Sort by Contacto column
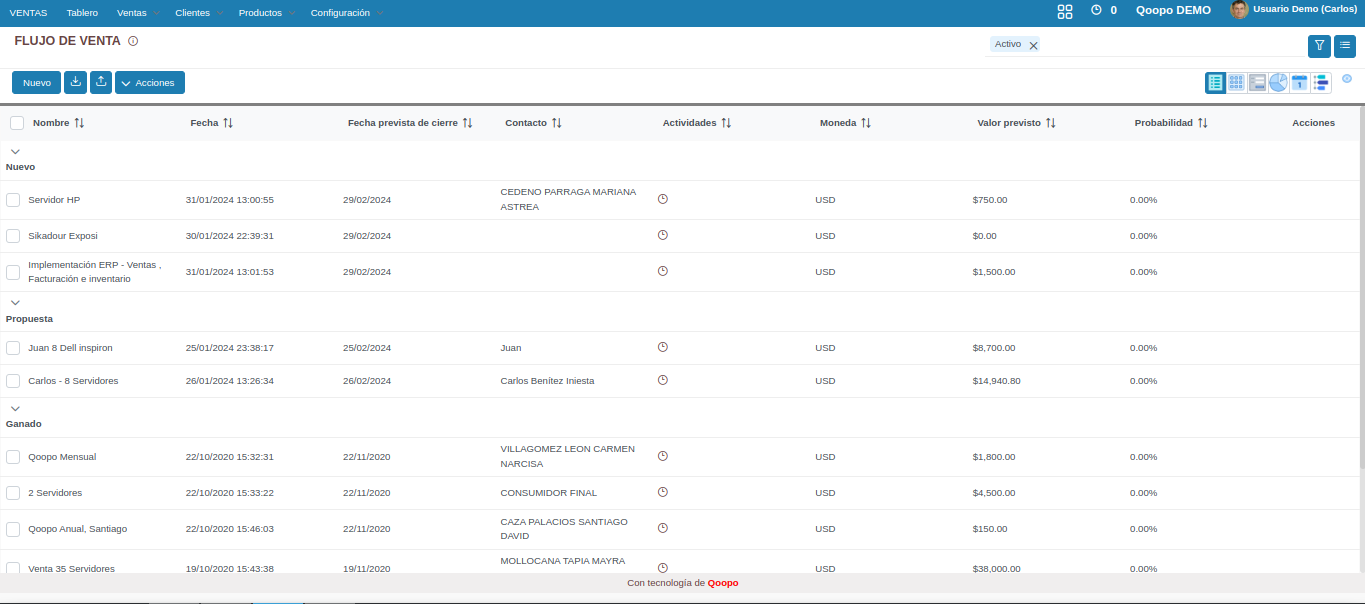 (x=556, y=123)
